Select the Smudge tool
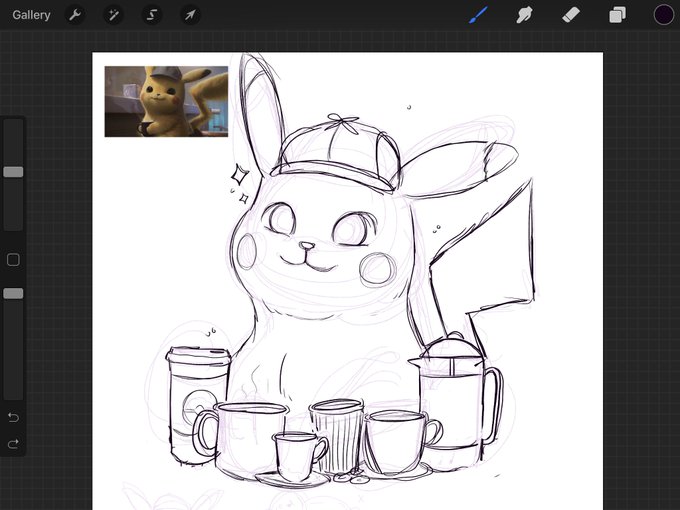Viewport: 680px width, 510px height. 524,15
